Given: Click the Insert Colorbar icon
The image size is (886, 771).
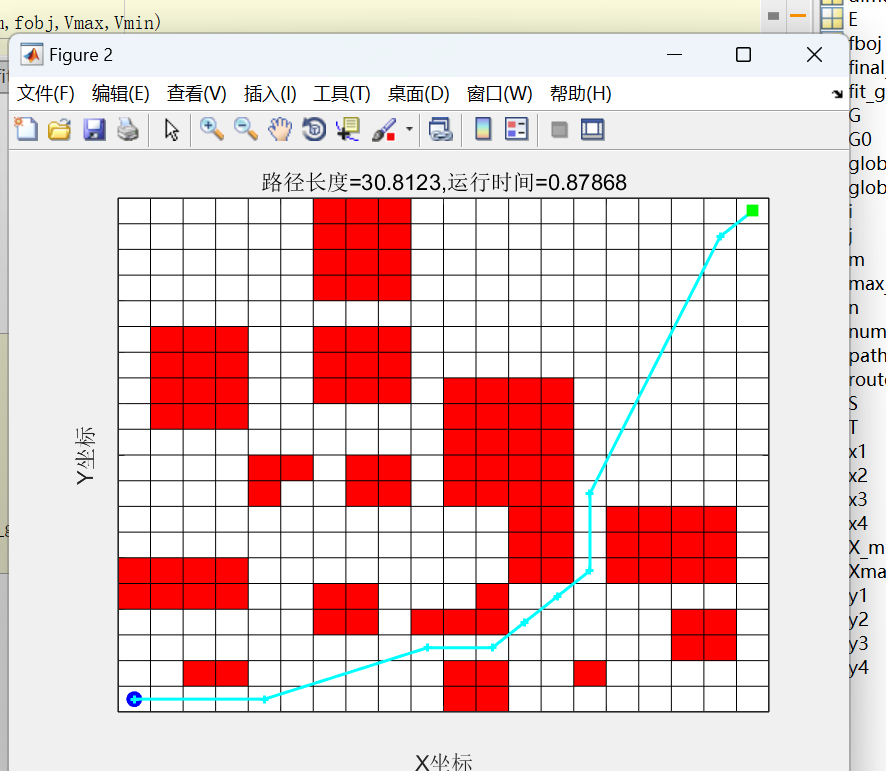Looking at the screenshot, I should click(x=483, y=129).
